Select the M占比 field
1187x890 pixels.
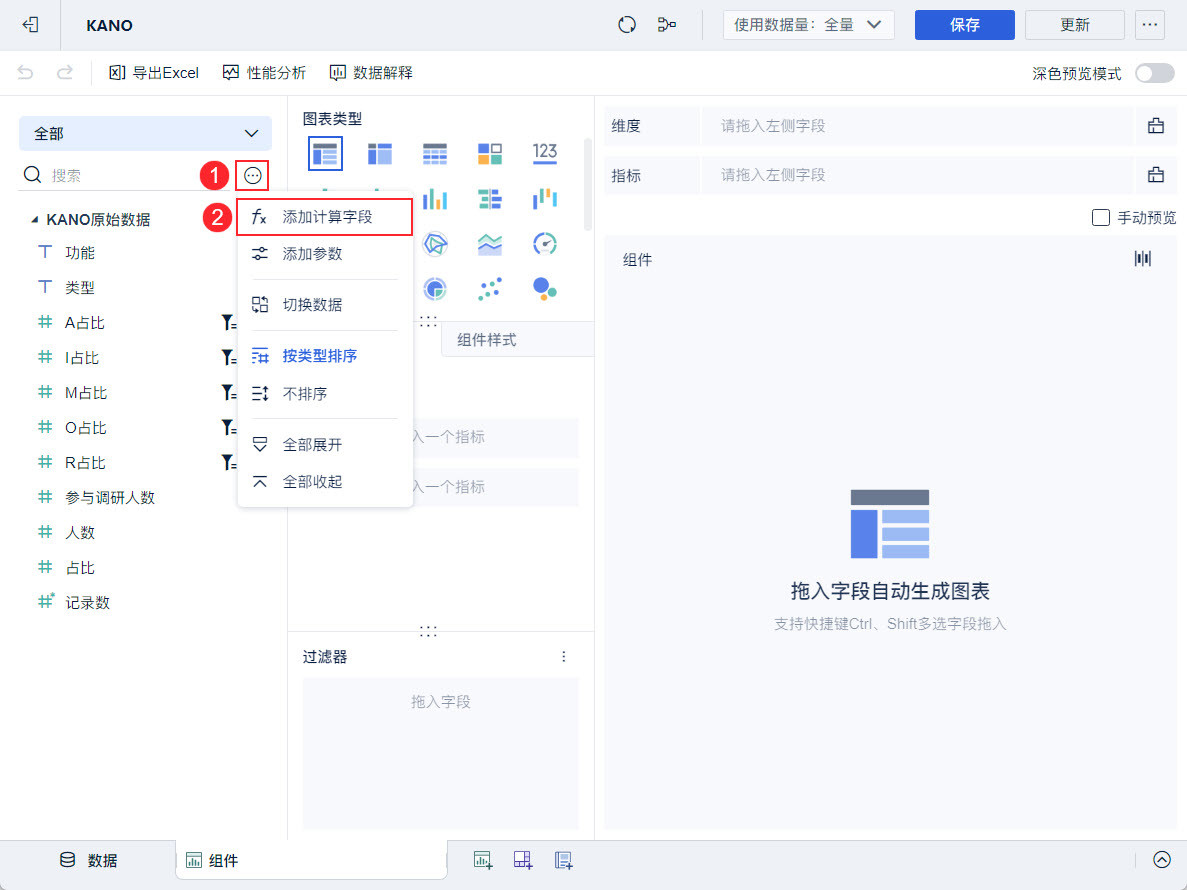86,393
